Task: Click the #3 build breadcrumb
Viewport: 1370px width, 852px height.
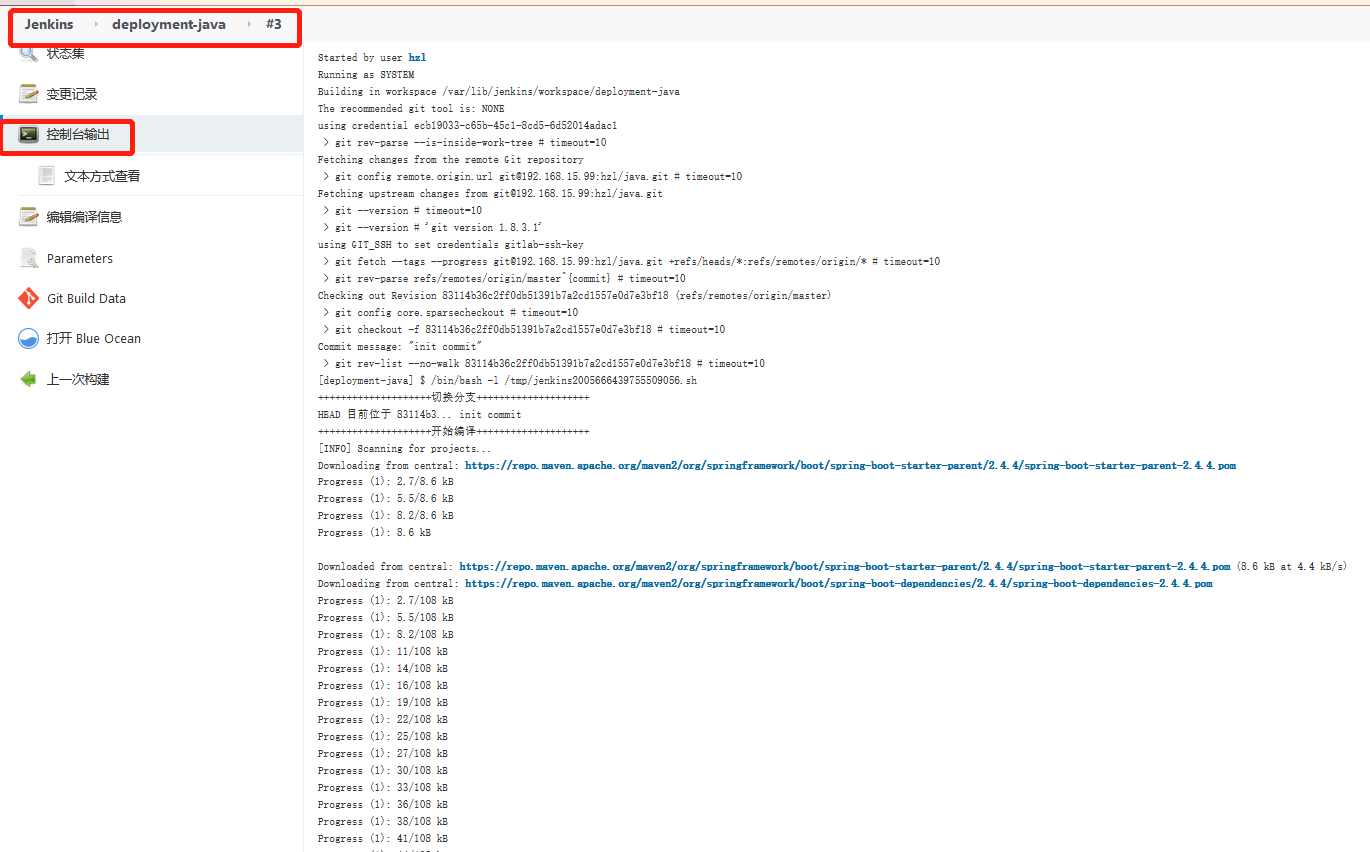Action: 274,24
